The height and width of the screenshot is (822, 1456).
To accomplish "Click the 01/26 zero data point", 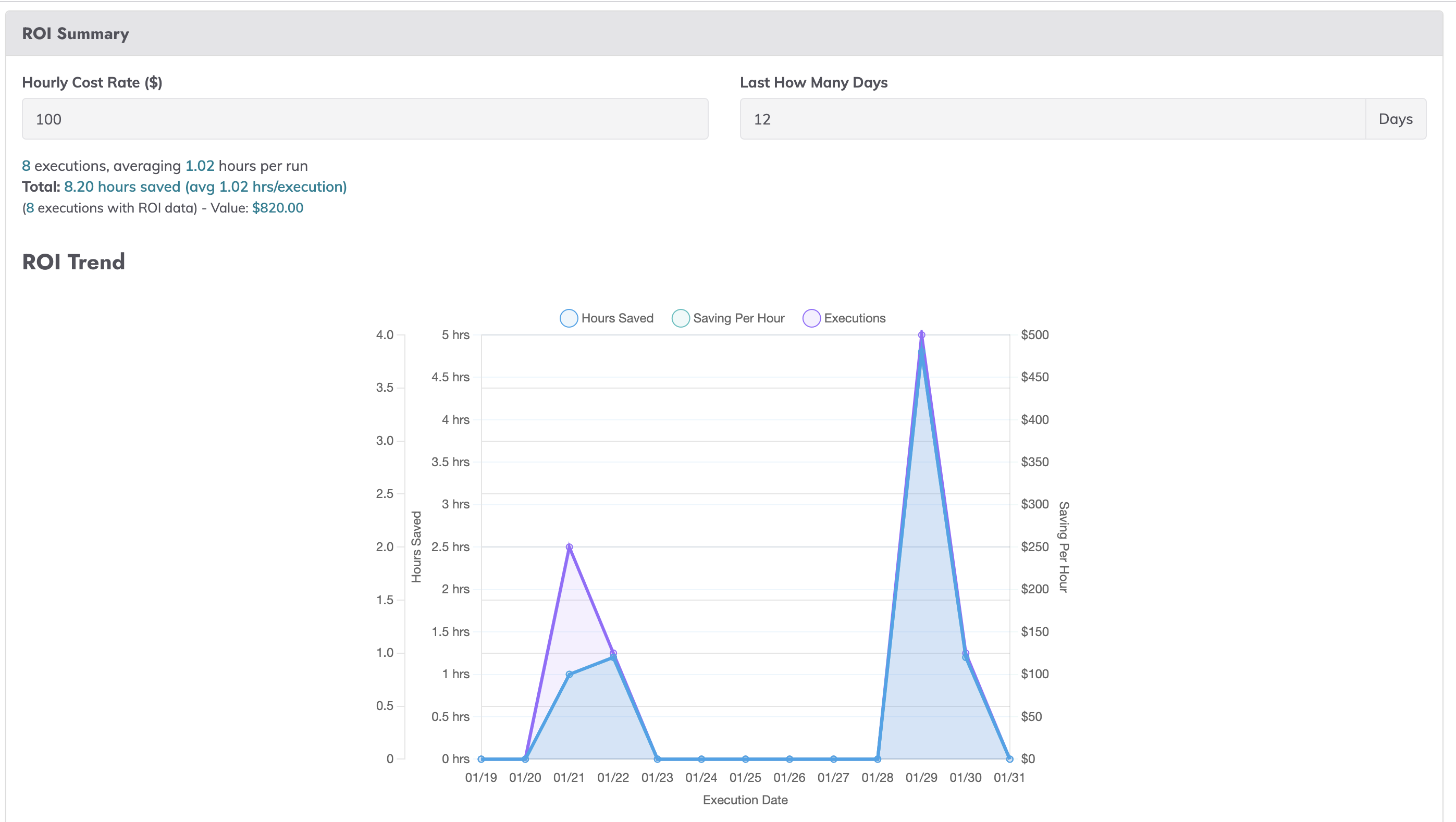I will pos(789,759).
